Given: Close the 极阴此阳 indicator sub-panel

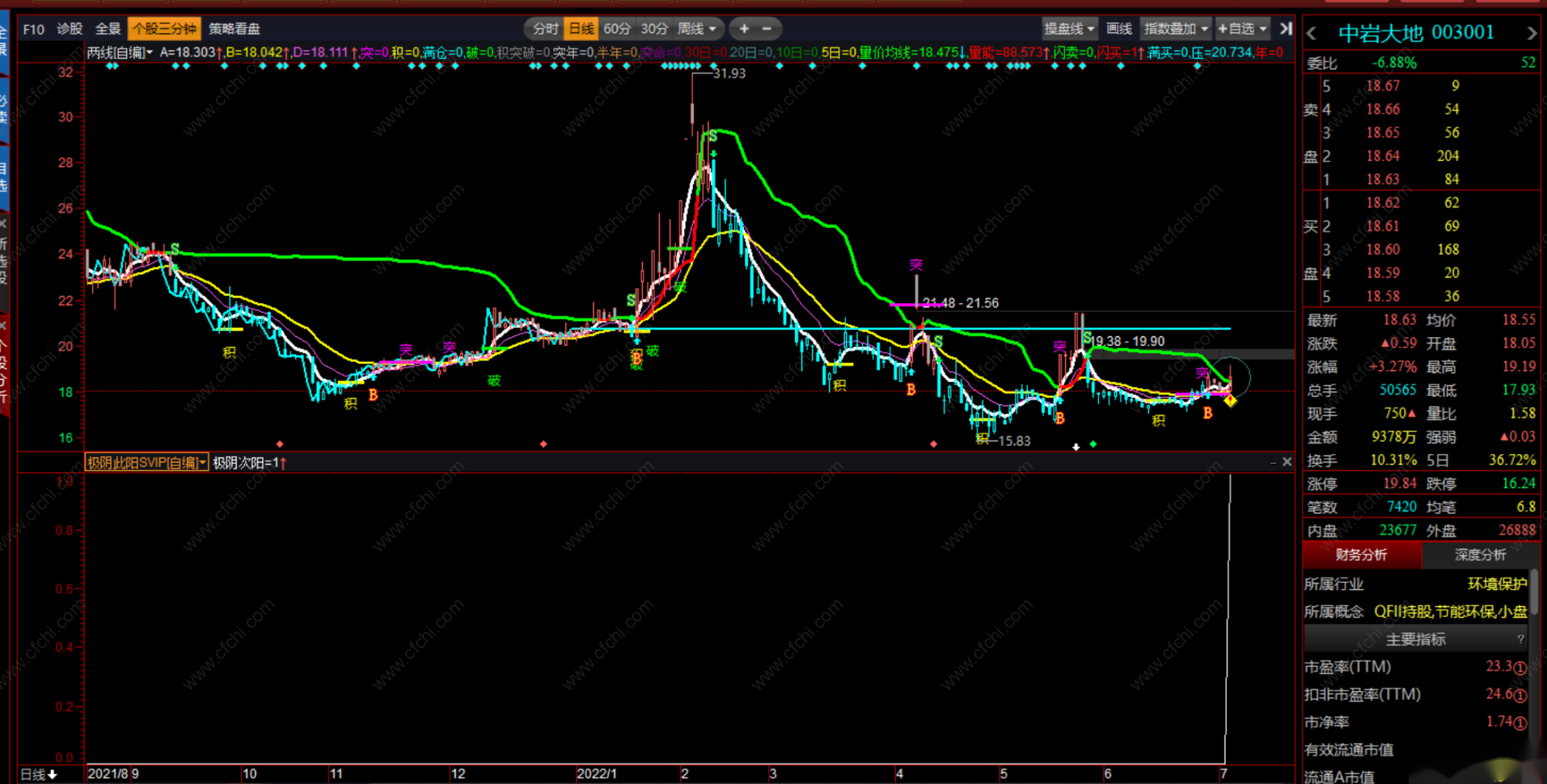Looking at the screenshot, I should (1287, 462).
